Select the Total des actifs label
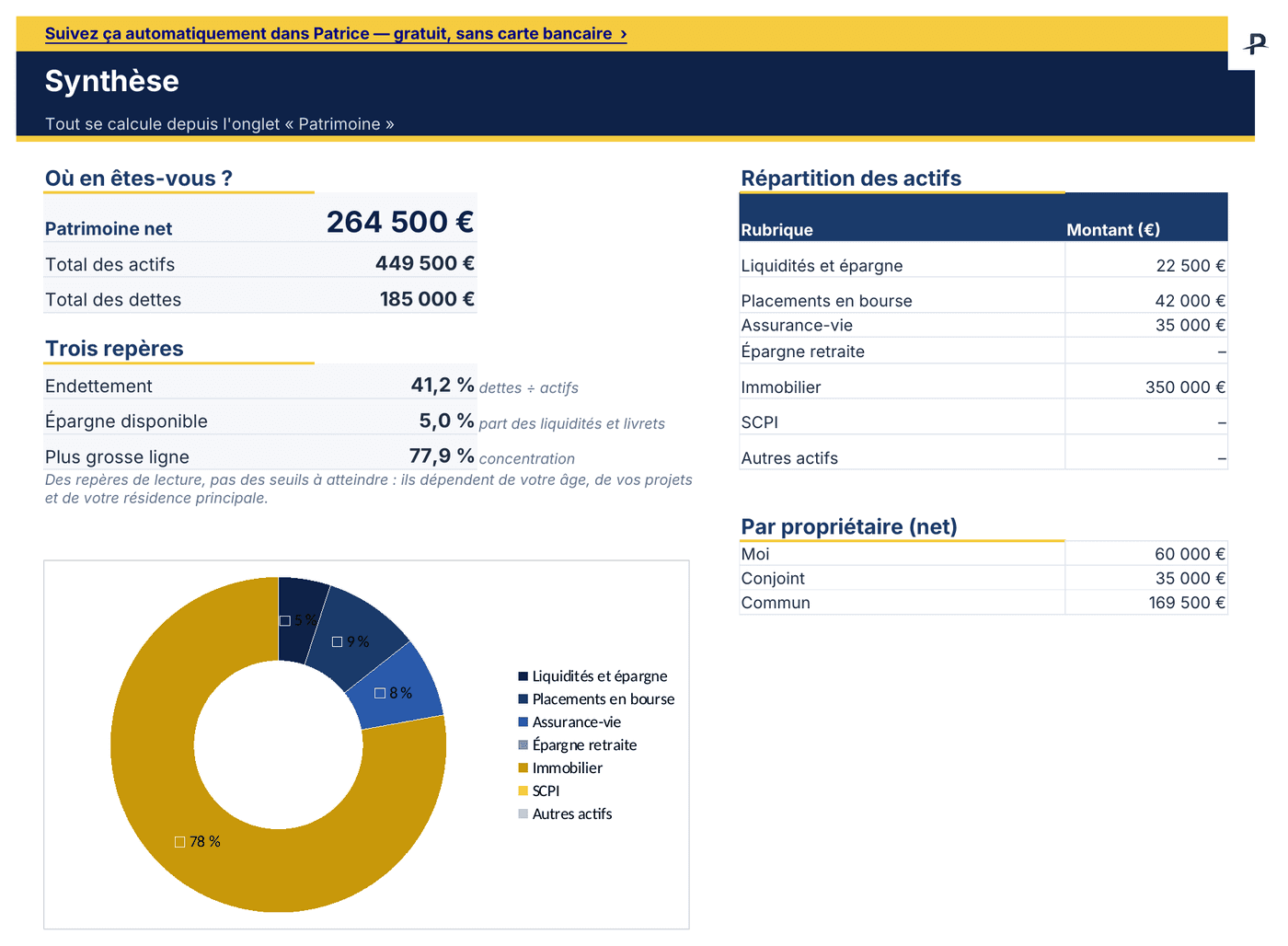The height and width of the screenshot is (946, 1288). (109, 265)
